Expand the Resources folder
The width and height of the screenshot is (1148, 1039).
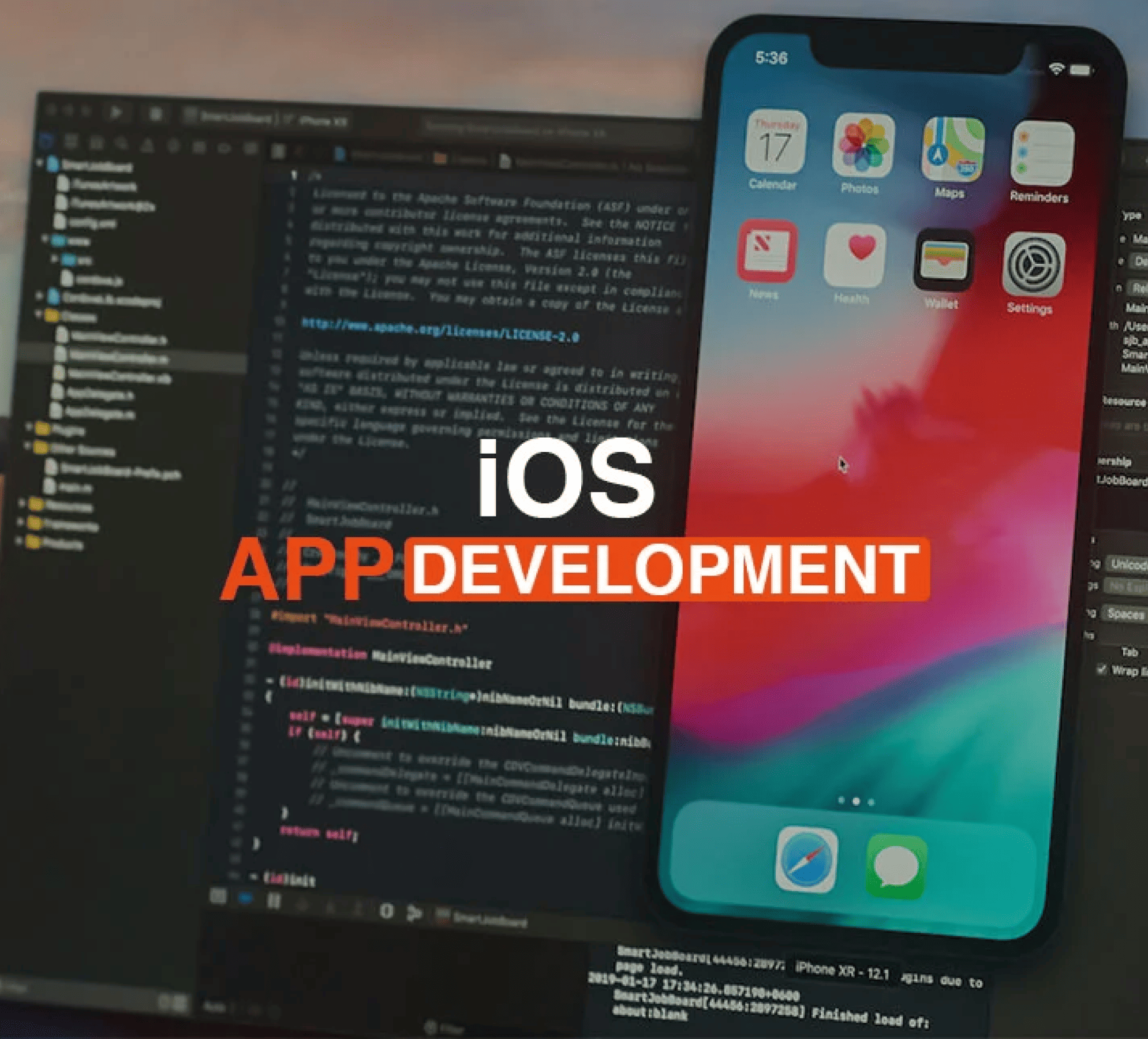[x=22, y=503]
